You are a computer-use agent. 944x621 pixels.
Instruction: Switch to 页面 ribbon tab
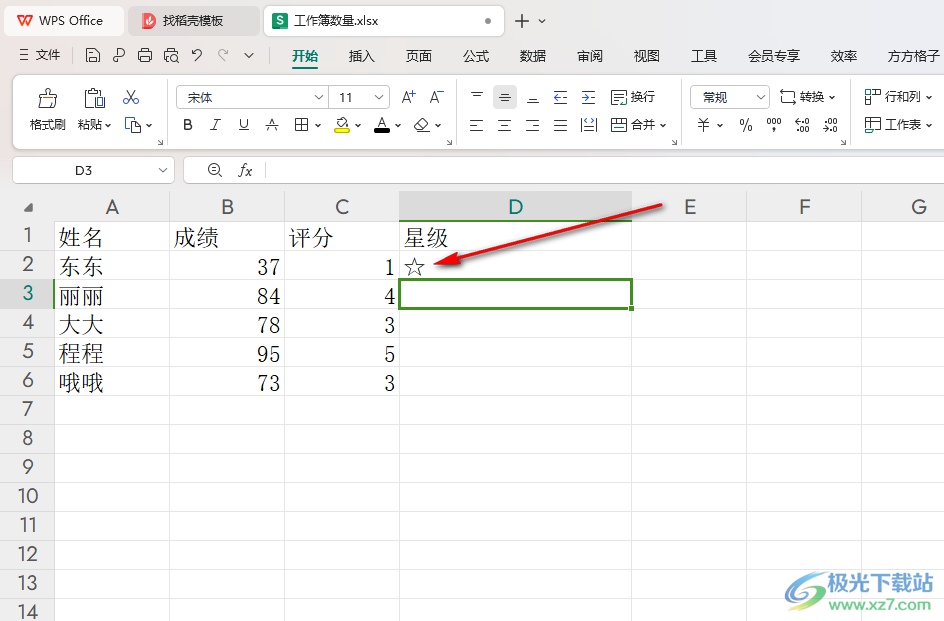click(x=418, y=56)
